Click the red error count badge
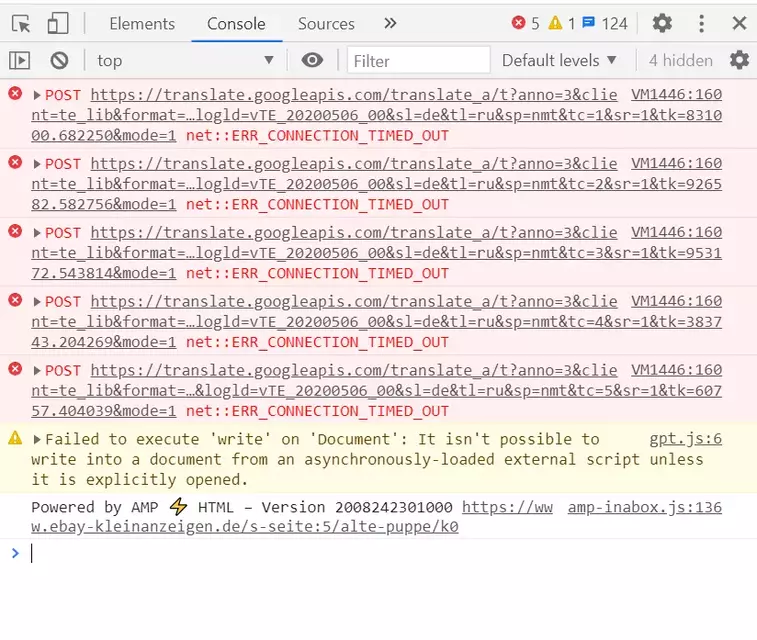 tap(526, 23)
